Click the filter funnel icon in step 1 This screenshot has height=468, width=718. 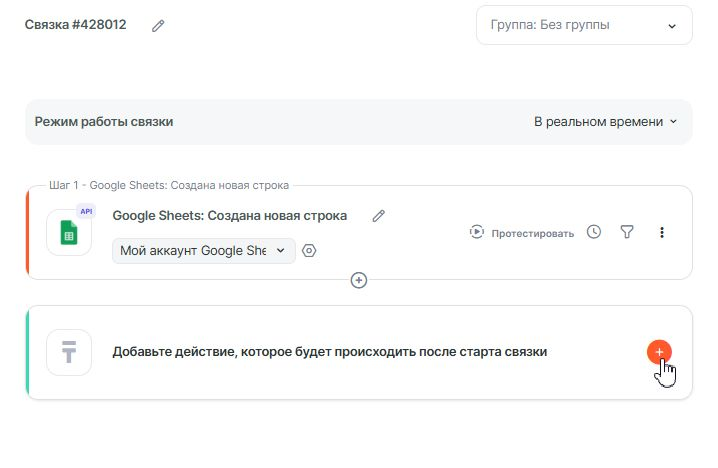pyautogui.click(x=627, y=232)
